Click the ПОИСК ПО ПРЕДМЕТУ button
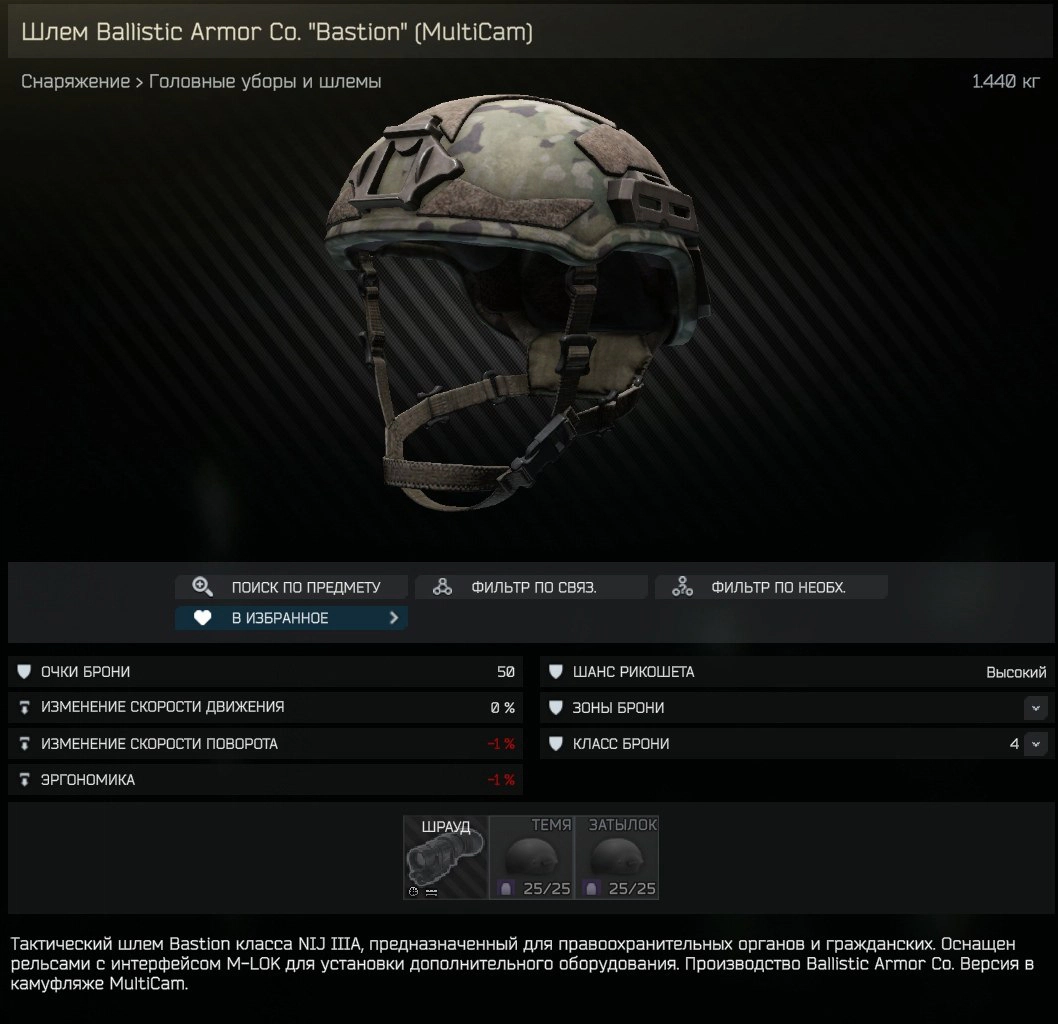This screenshot has width=1058, height=1024. click(291, 587)
